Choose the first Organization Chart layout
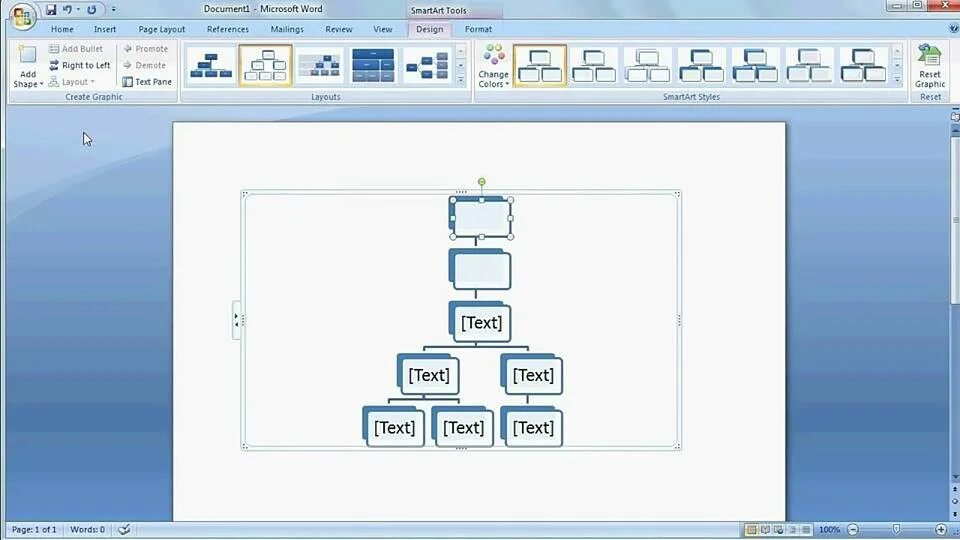The height and width of the screenshot is (540, 960). pyautogui.click(x=211, y=66)
